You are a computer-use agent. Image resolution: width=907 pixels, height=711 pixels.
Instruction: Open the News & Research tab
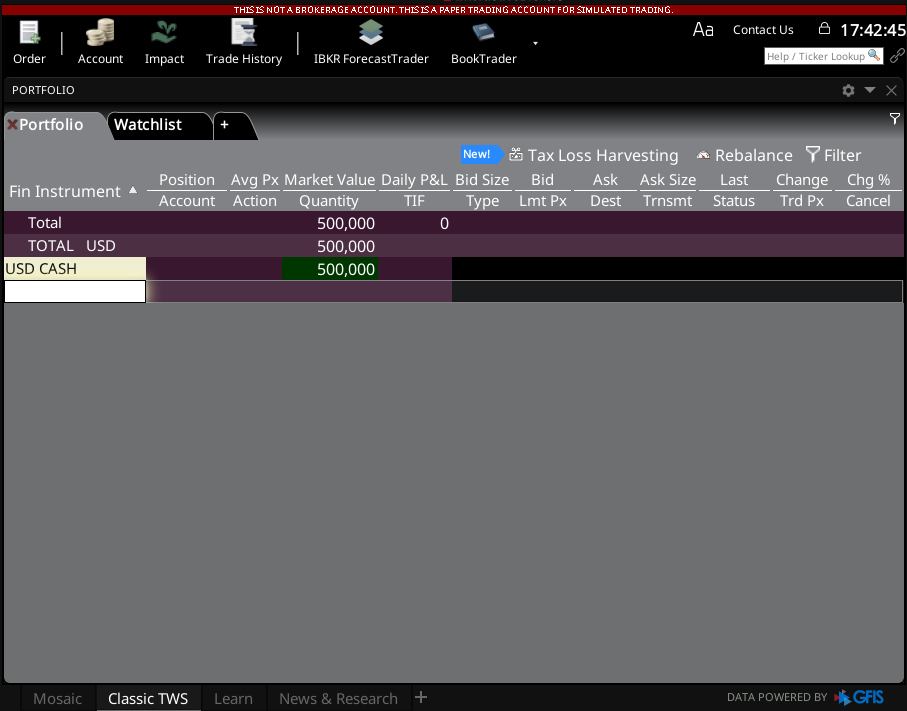pos(338,698)
